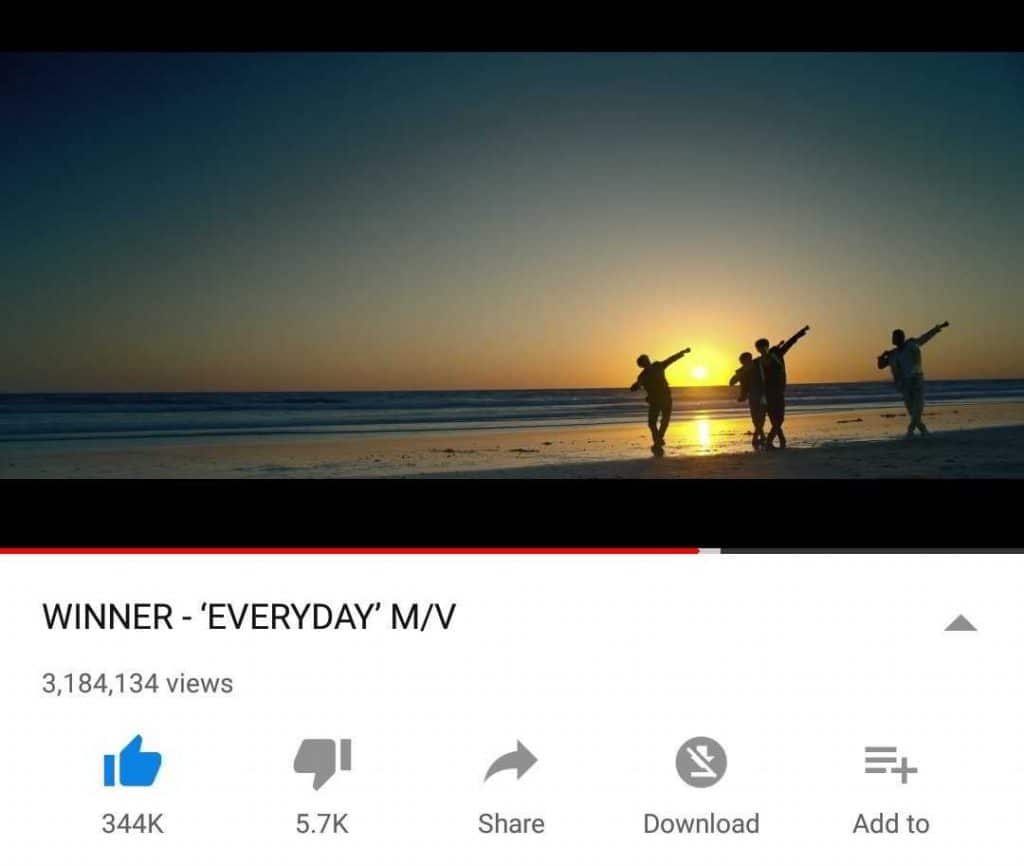Click the rightmost dancer silhouette in the video
The image size is (1024, 866).
[x=911, y=379]
